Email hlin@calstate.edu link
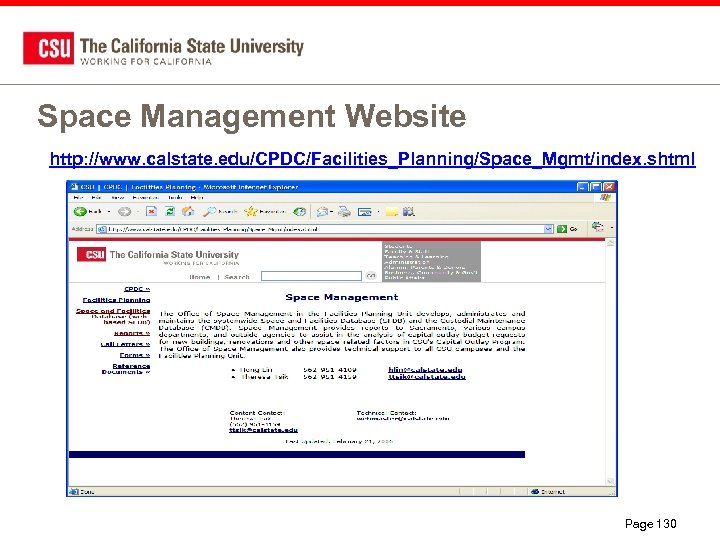The width and height of the screenshot is (720, 540). (x=425, y=370)
